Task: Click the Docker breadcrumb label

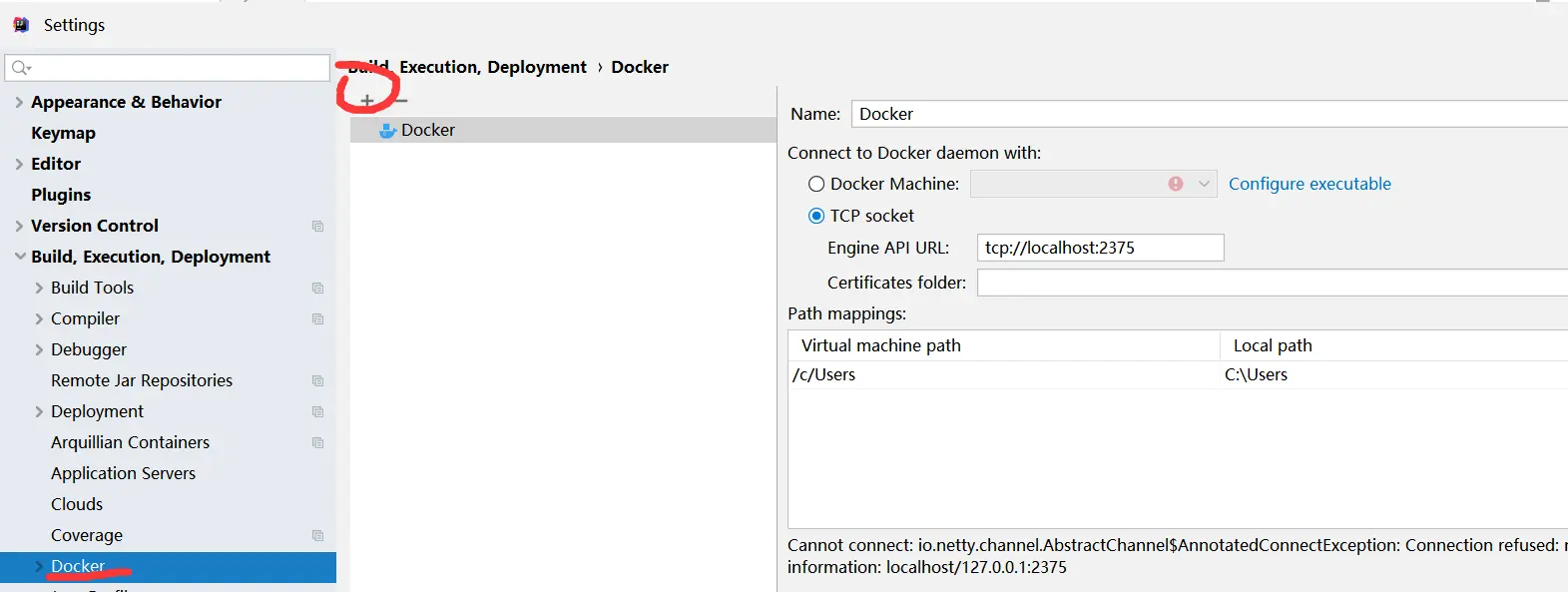Action: tap(640, 67)
